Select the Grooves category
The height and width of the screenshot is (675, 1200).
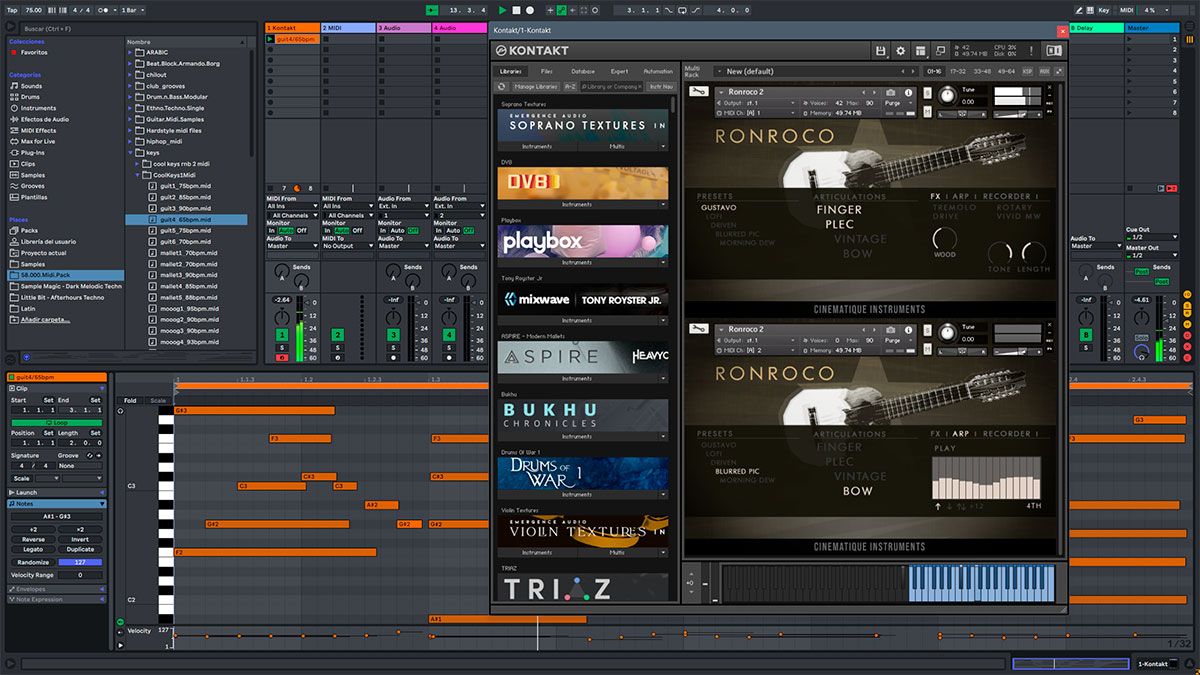32,186
